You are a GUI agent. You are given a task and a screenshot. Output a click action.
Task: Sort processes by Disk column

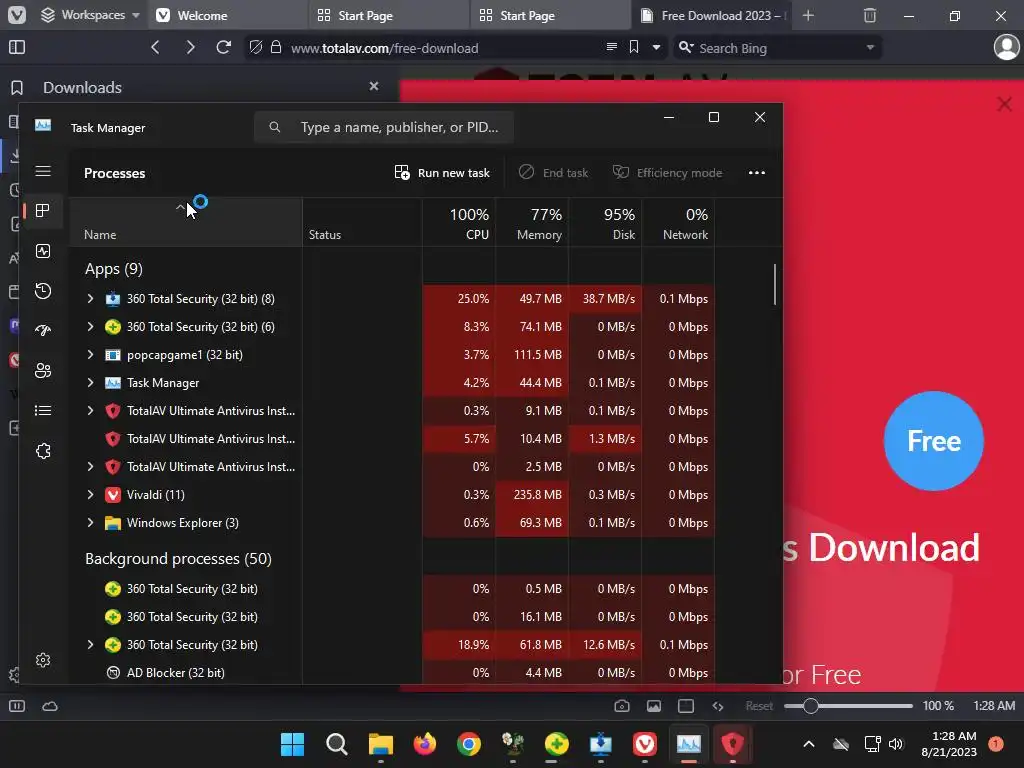click(x=605, y=223)
